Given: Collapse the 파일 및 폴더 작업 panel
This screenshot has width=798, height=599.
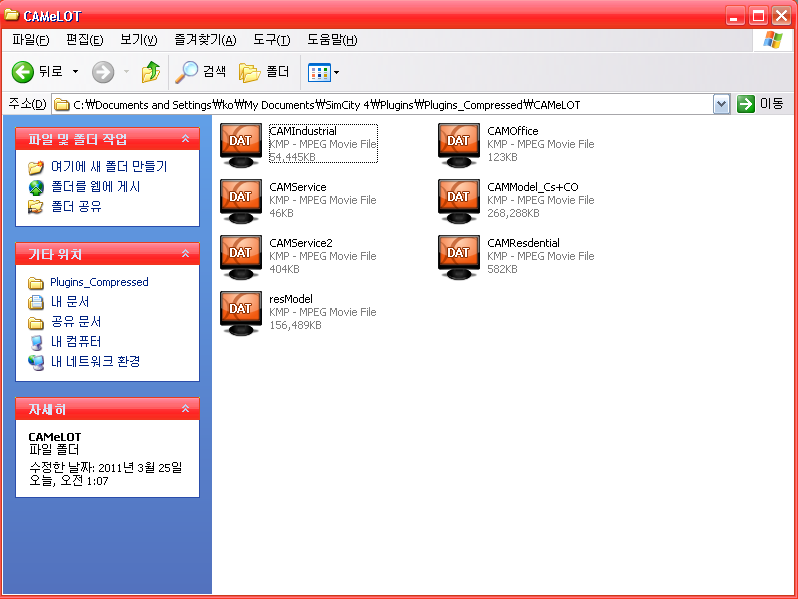Looking at the screenshot, I should pyautogui.click(x=185, y=138).
